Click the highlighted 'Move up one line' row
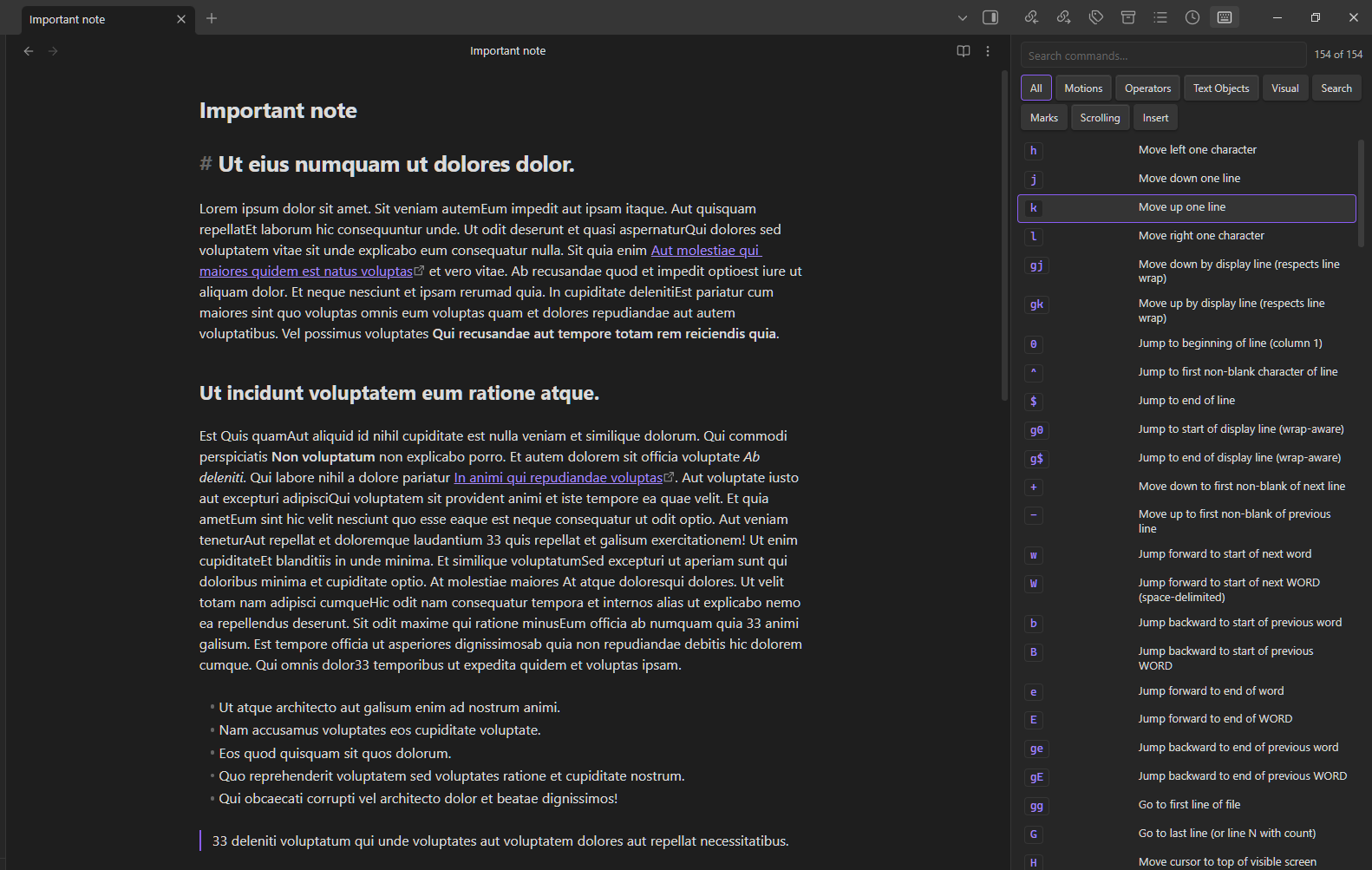The width and height of the screenshot is (1372, 870). pyautogui.click(x=1186, y=208)
